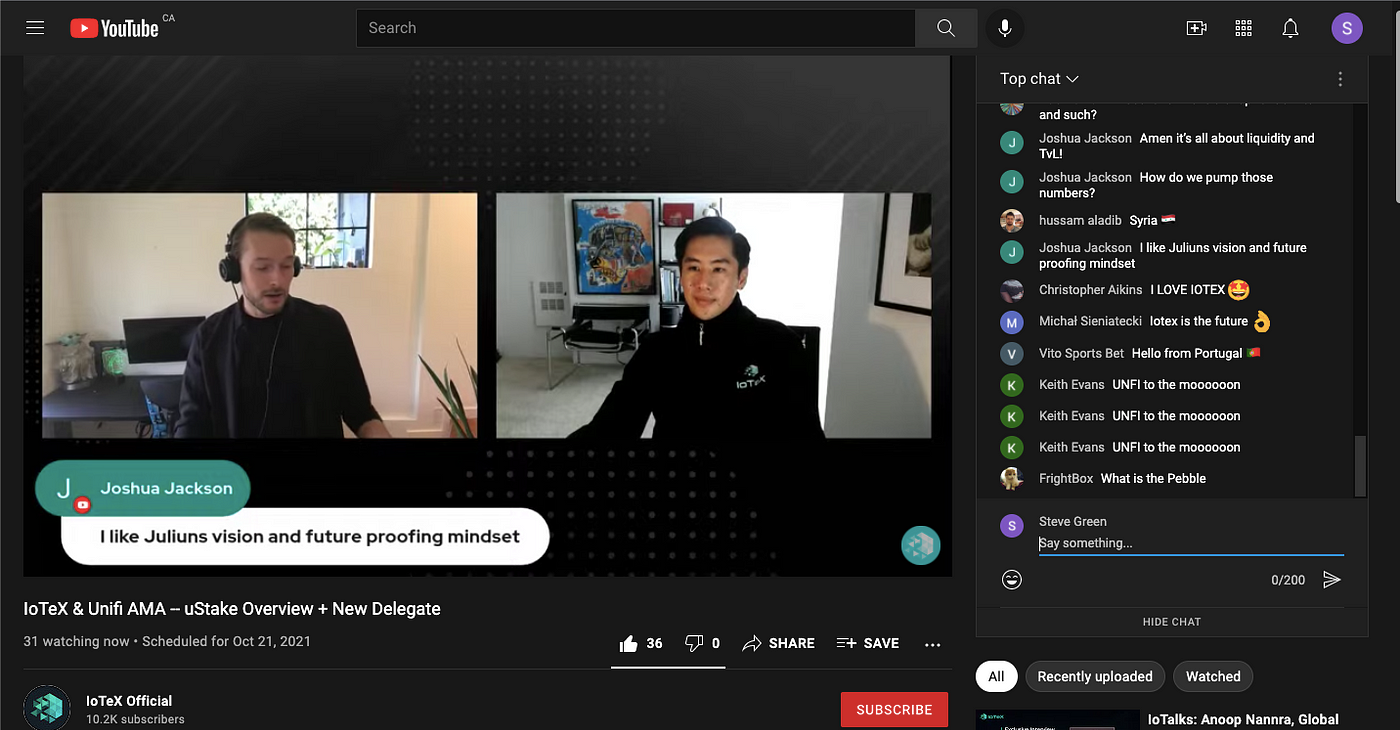Open live chat three-dot options menu
The image size is (1400, 730).
click(x=1340, y=79)
